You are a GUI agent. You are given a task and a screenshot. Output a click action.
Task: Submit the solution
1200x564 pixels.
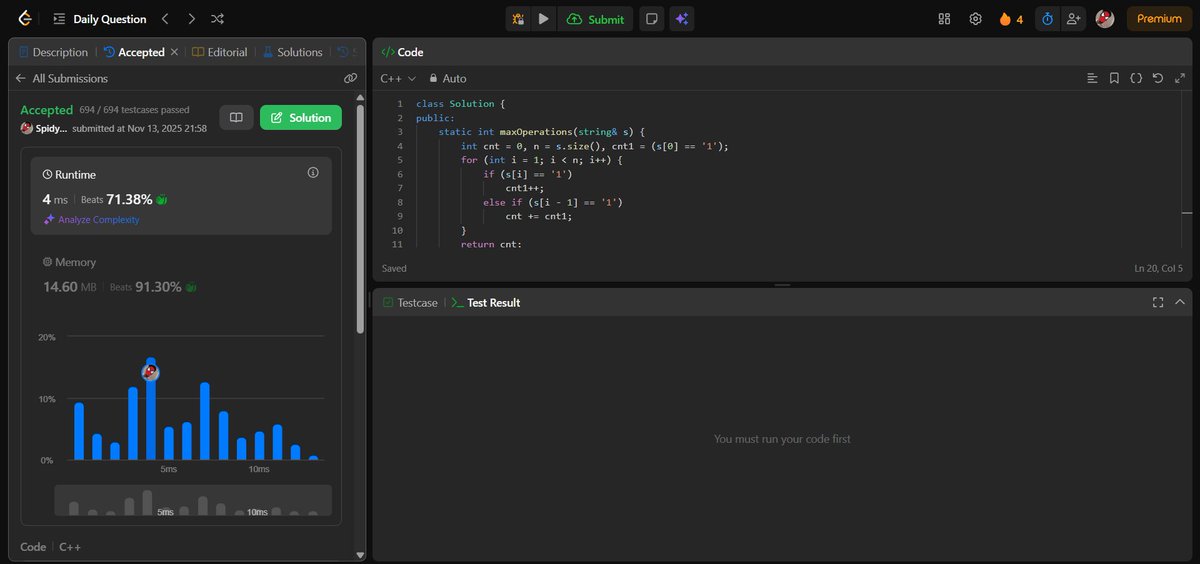596,19
